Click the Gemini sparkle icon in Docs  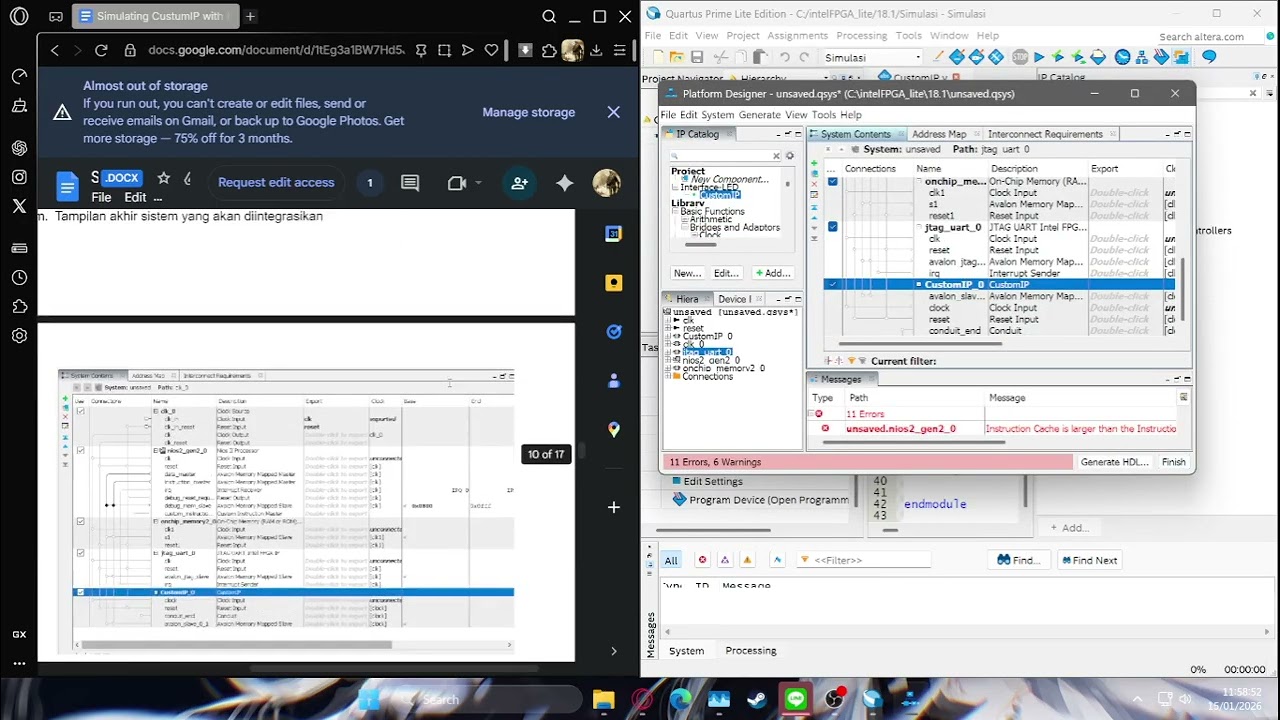point(565,183)
